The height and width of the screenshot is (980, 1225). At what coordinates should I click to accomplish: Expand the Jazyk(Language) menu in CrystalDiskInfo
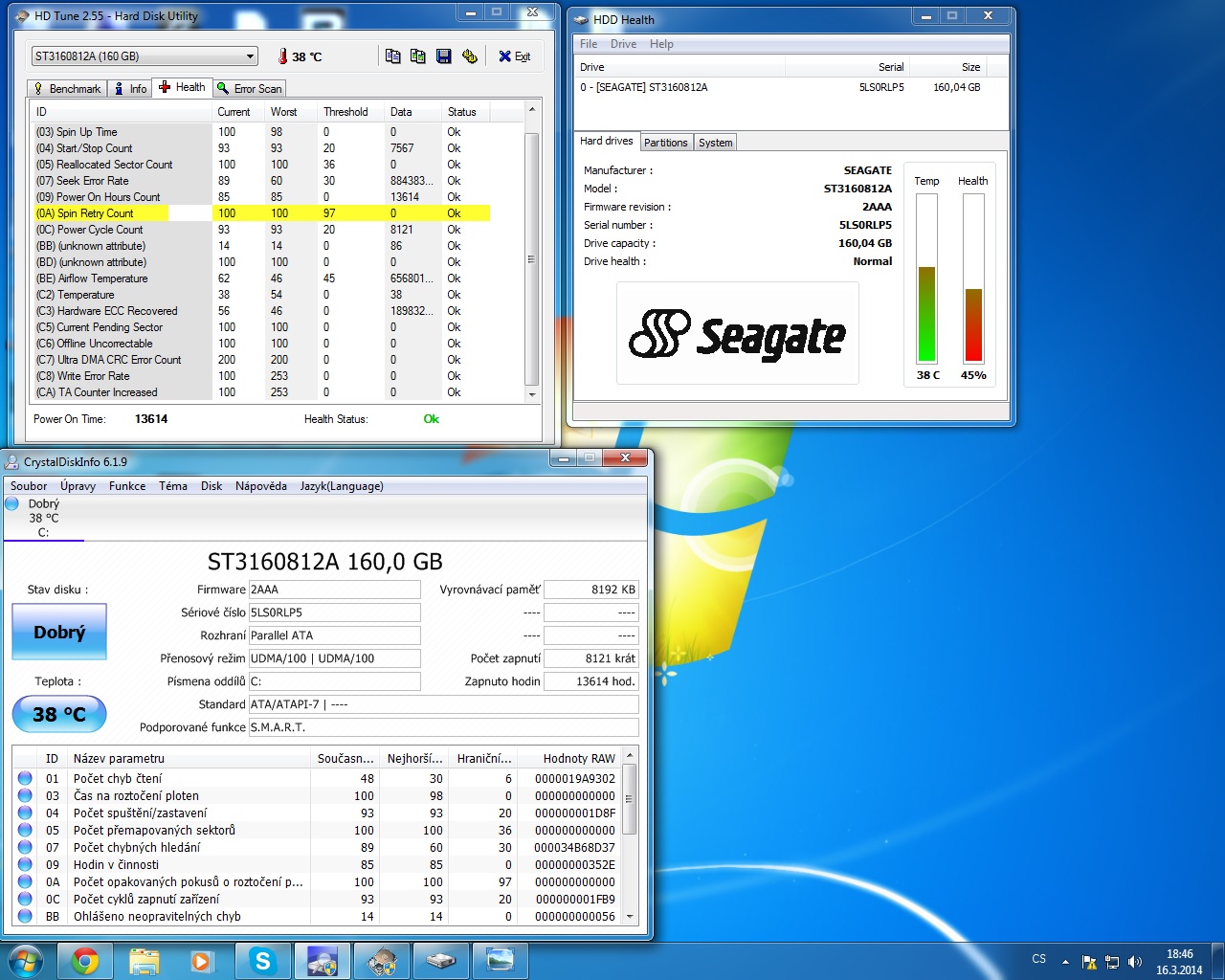[342, 486]
